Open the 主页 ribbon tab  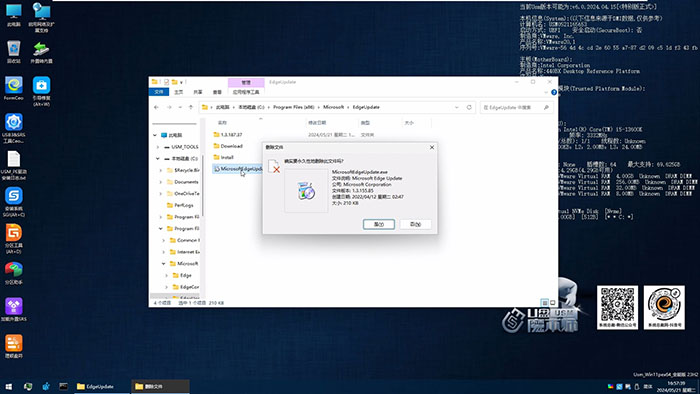(x=179, y=92)
